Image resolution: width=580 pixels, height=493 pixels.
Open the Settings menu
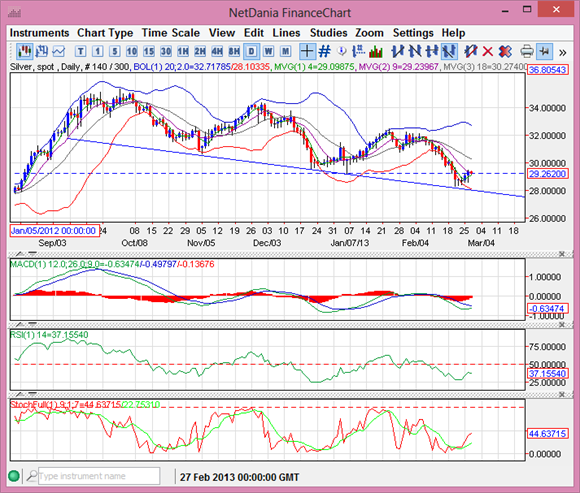coord(413,33)
